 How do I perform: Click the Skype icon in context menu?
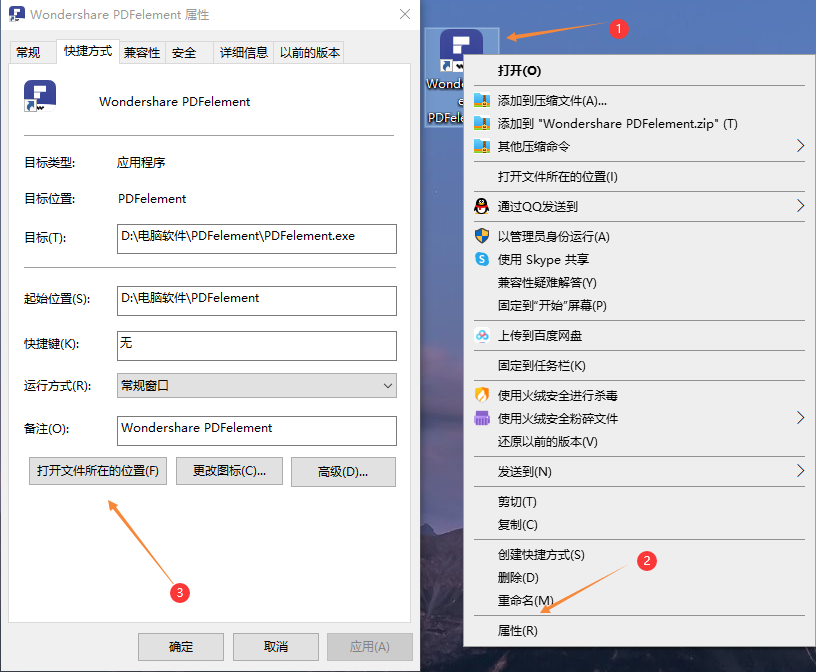(x=482, y=259)
